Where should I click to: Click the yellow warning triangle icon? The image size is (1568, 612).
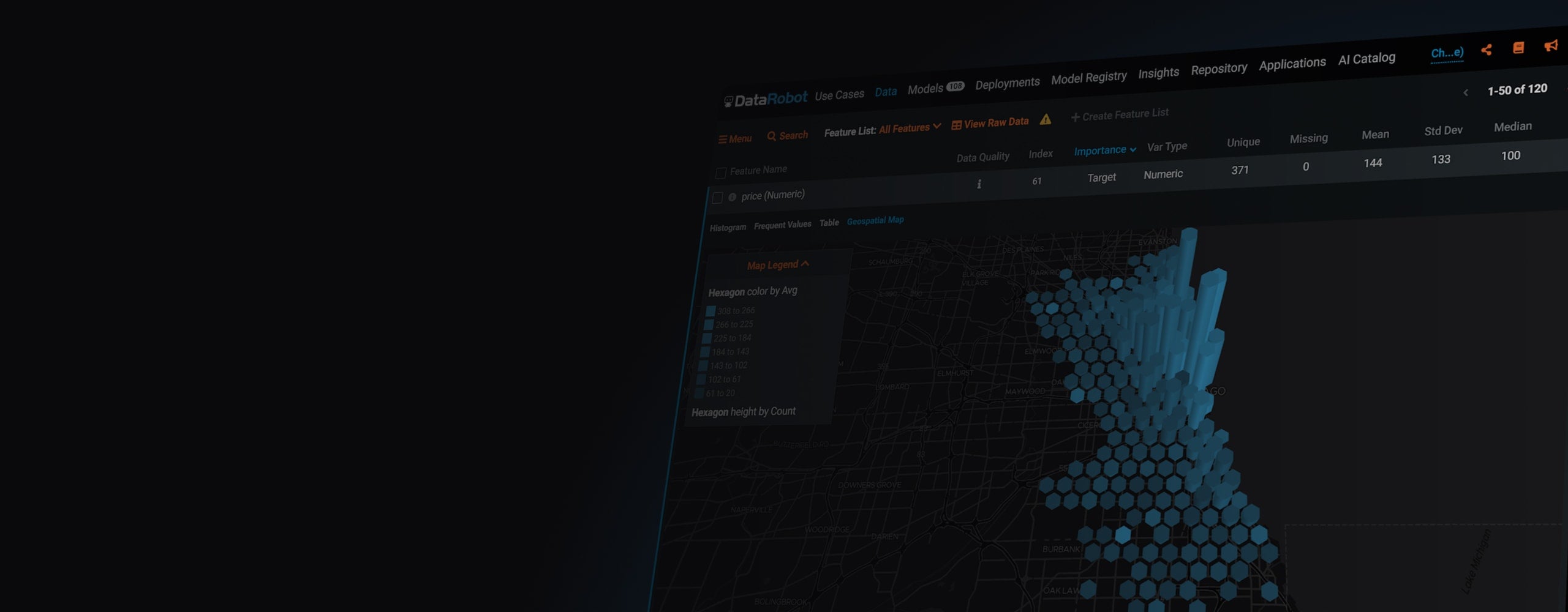click(x=1044, y=121)
